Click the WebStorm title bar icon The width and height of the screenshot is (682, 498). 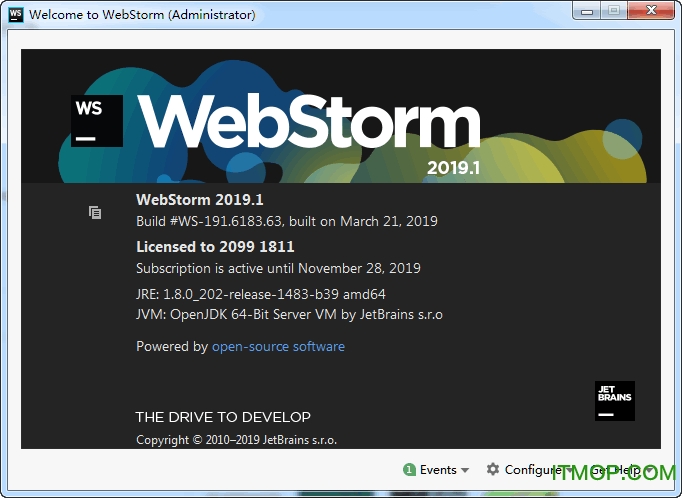pos(16,14)
